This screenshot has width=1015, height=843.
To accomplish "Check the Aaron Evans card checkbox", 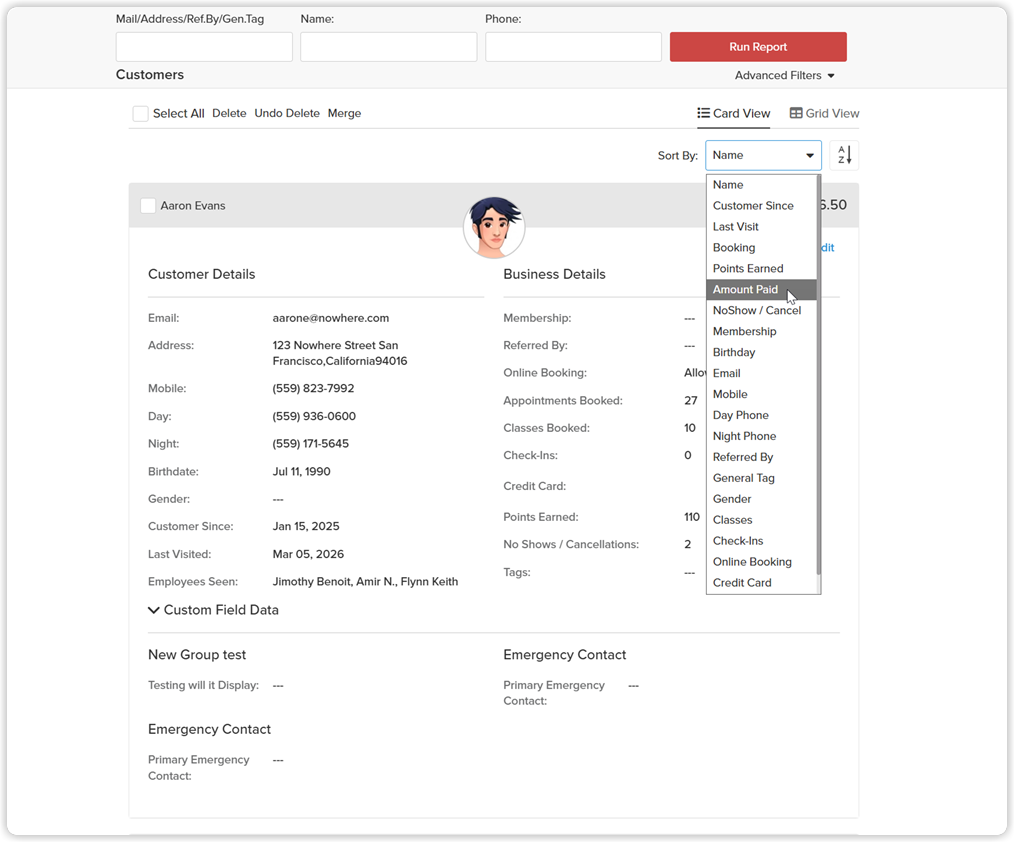I will [x=148, y=206].
